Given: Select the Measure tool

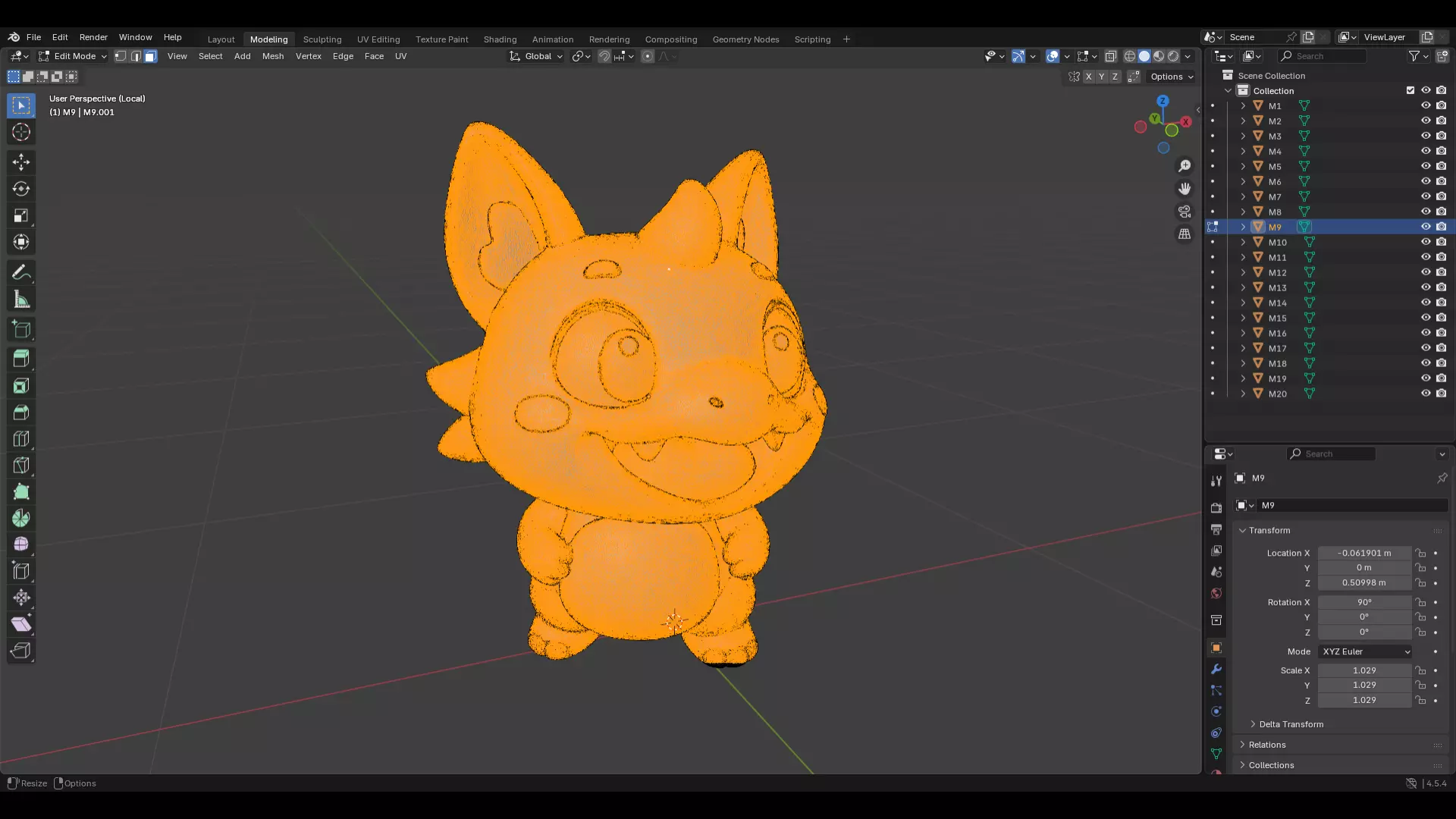Looking at the screenshot, I should (21, 300).
